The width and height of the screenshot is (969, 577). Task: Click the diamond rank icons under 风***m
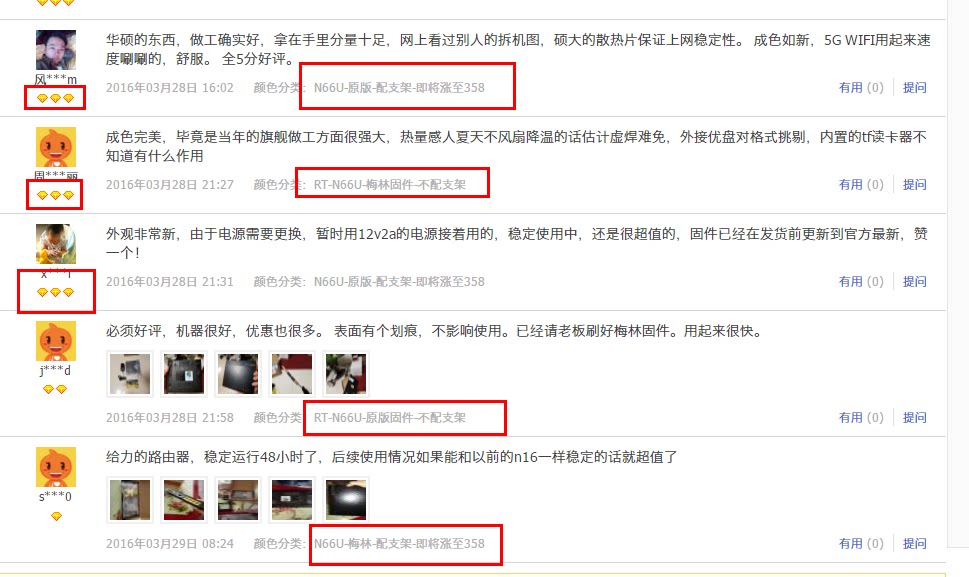tap(55, 98)
